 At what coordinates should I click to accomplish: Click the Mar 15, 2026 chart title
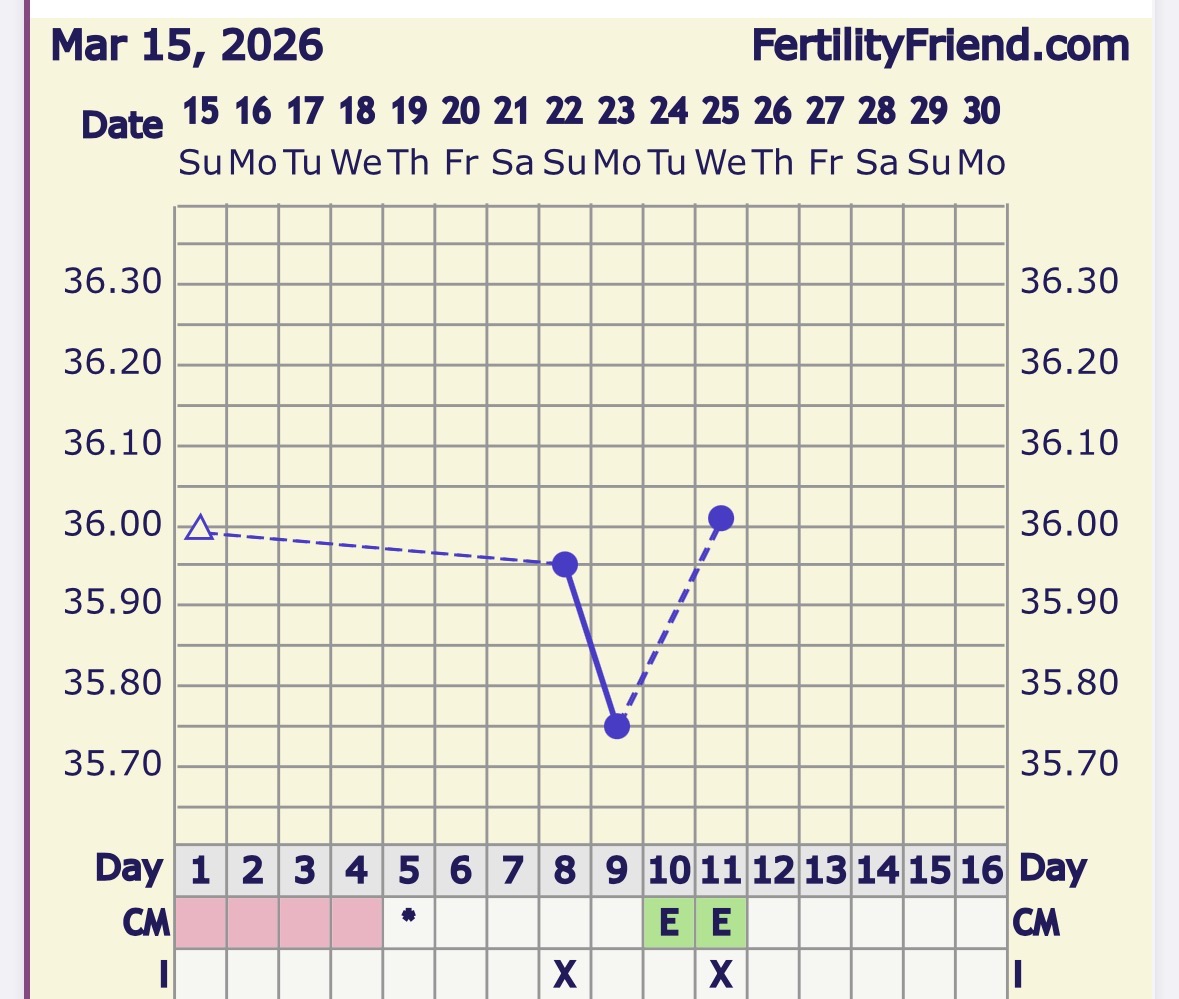(x=187, y=46)
